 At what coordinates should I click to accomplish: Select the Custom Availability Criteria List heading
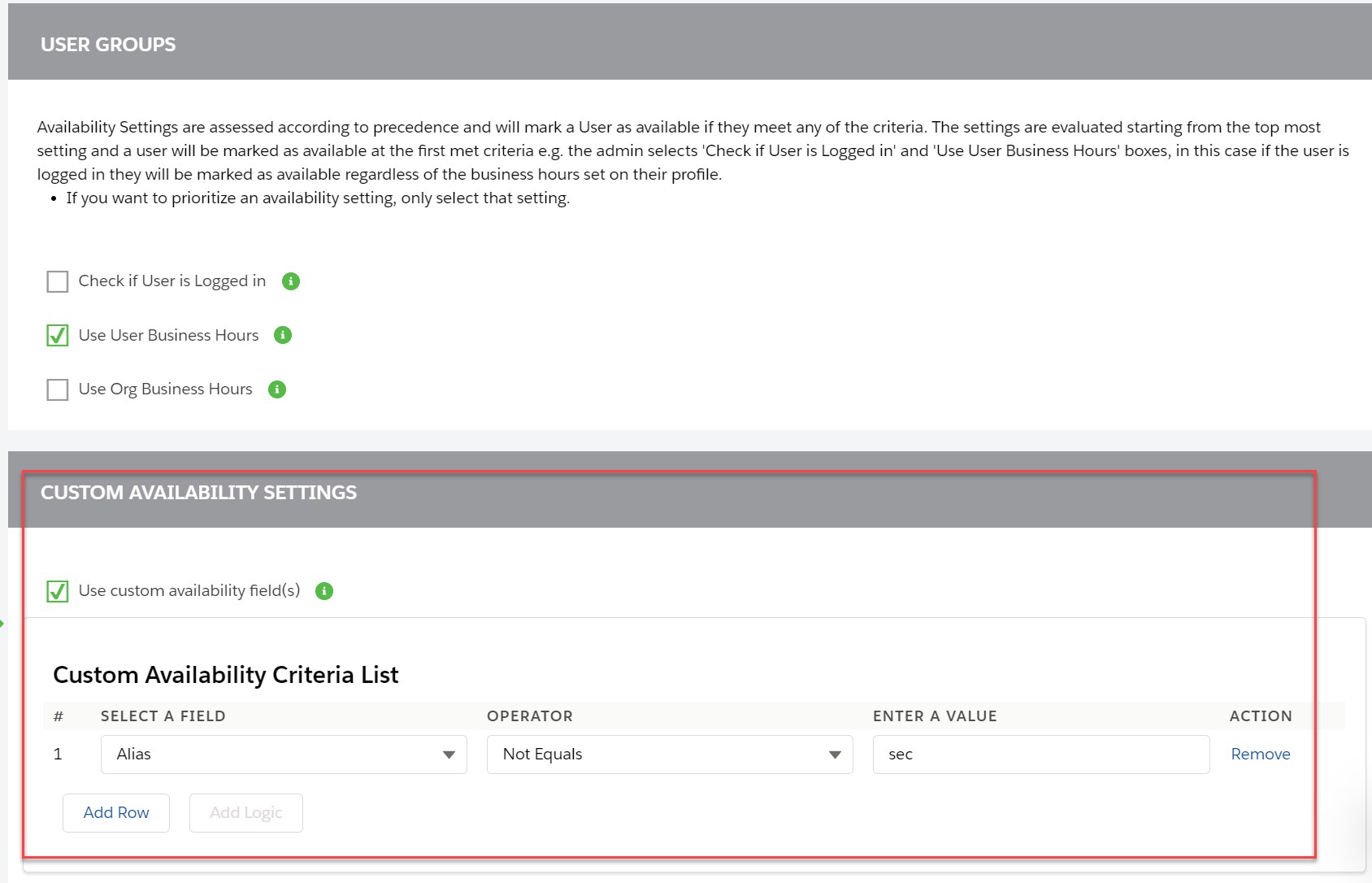225,675
